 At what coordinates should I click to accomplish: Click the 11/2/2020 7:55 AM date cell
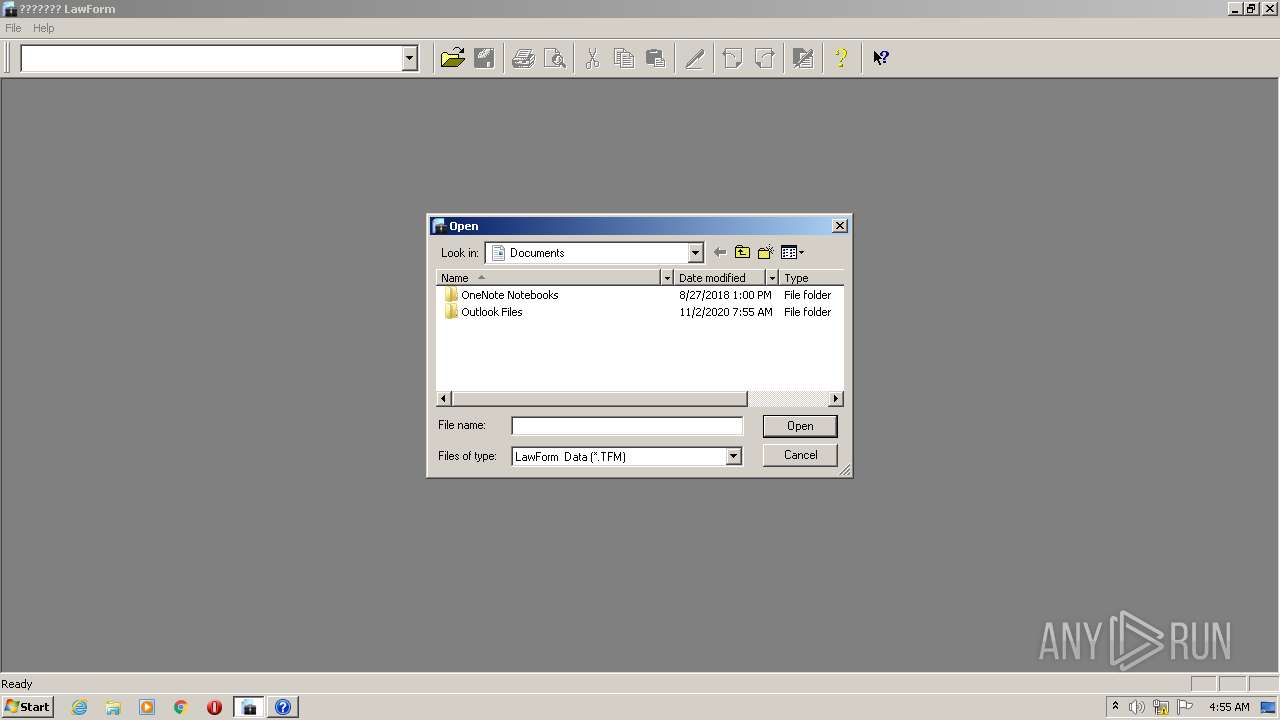coord(725,312)
